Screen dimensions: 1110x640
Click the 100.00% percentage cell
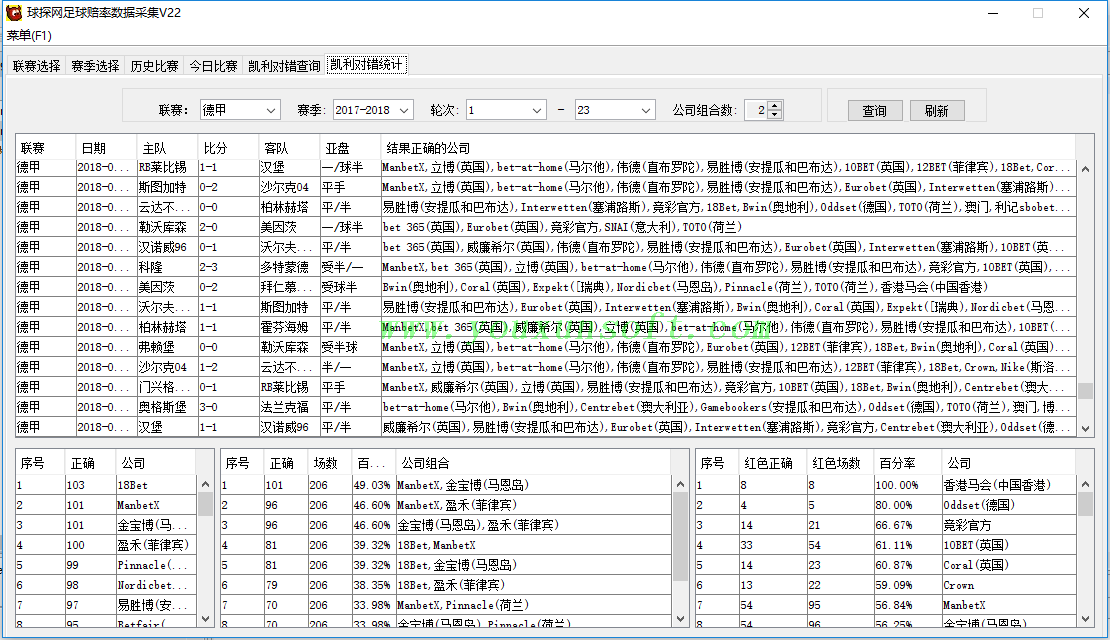click(908, 485)
